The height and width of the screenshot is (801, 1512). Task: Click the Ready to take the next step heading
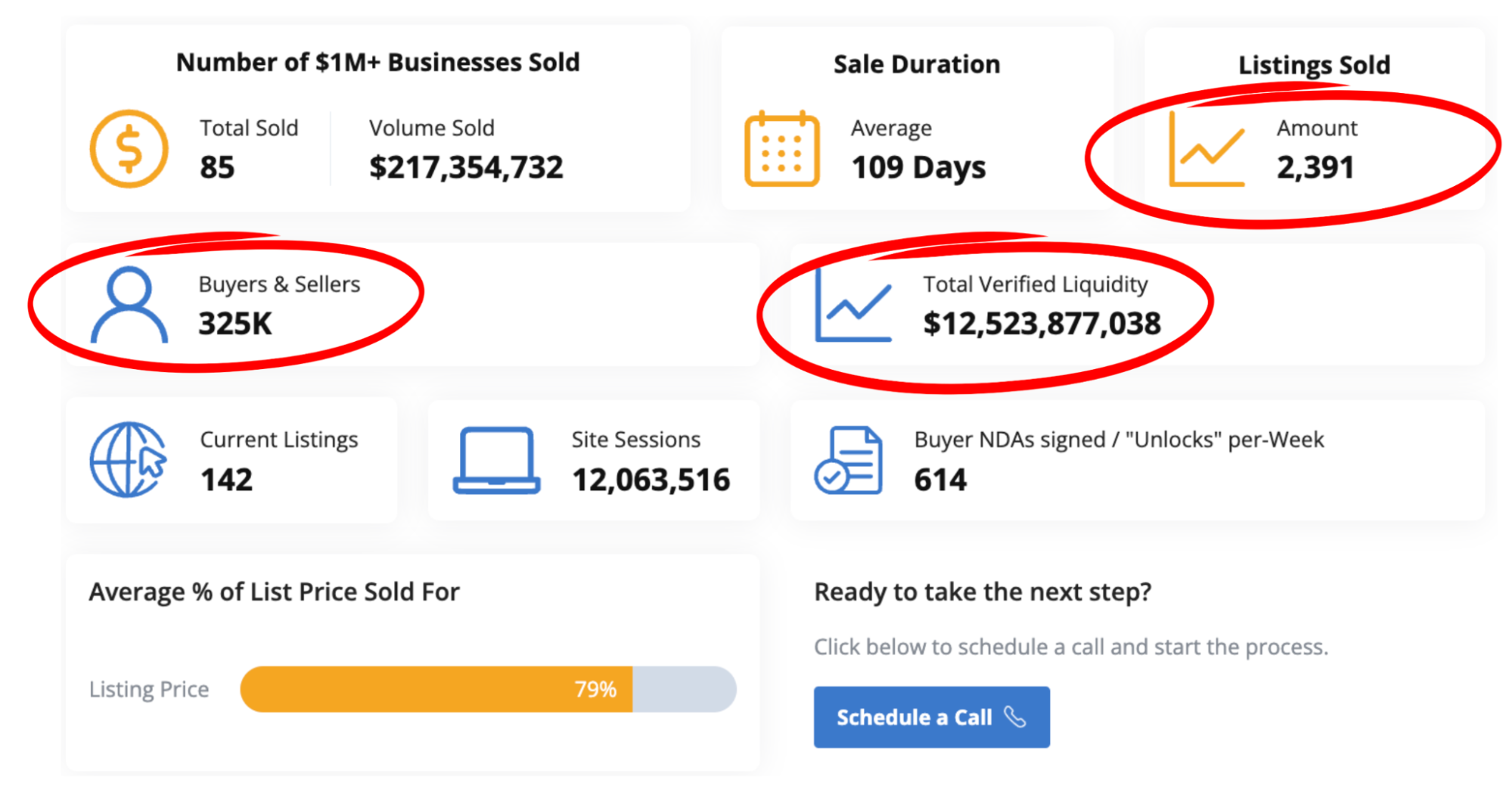tap(983, 592)
